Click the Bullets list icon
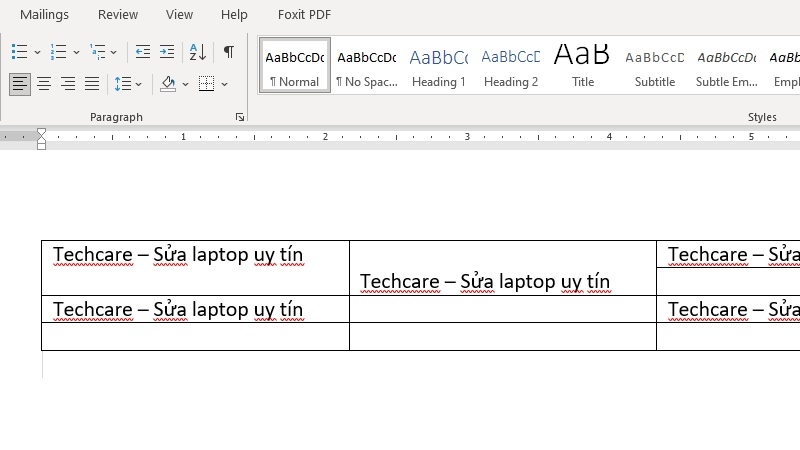The height and width of the screenshot is (450, 800). [19, 52]
